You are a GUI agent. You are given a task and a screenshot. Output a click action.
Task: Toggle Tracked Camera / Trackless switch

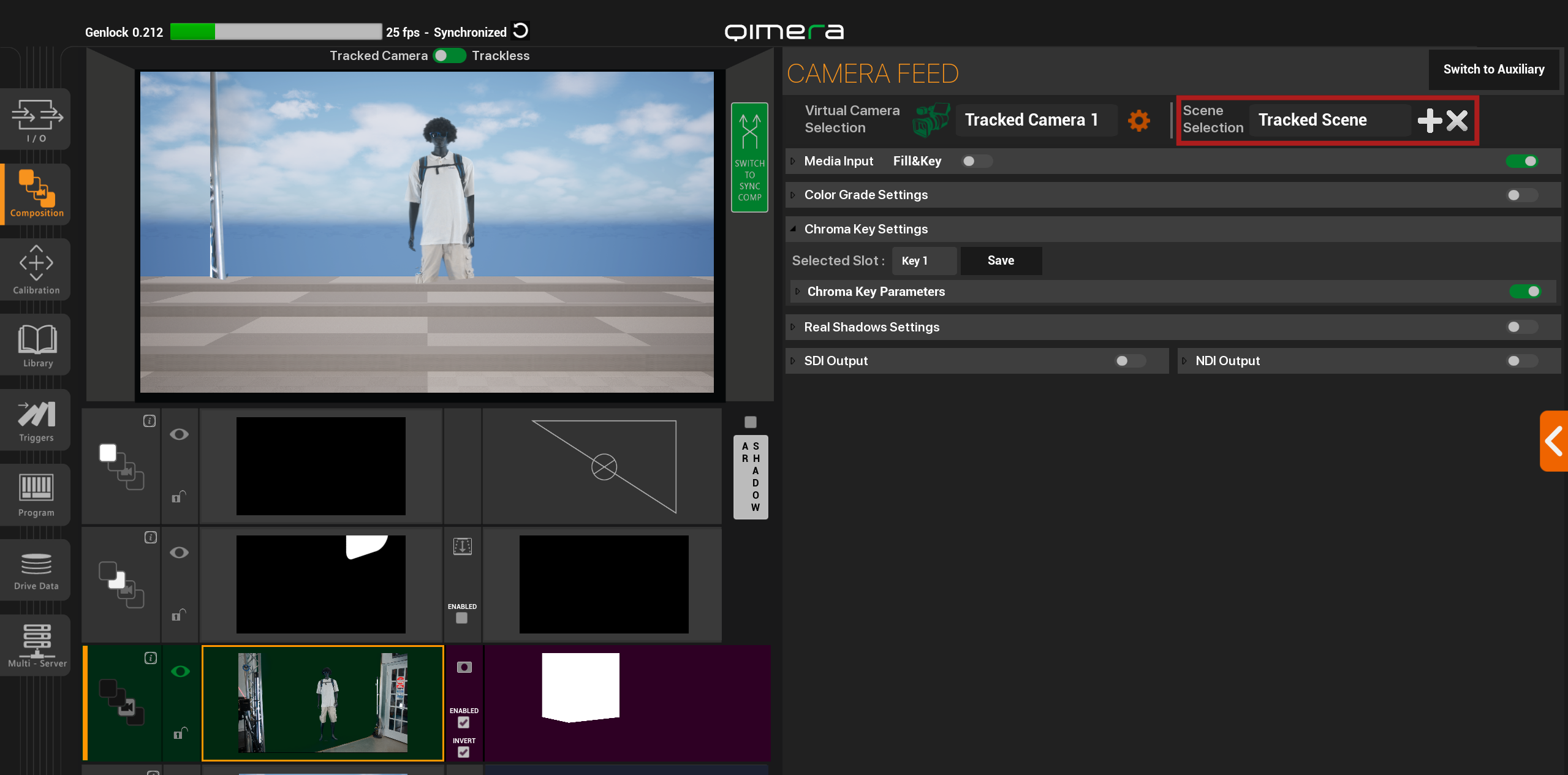(449, 56)
